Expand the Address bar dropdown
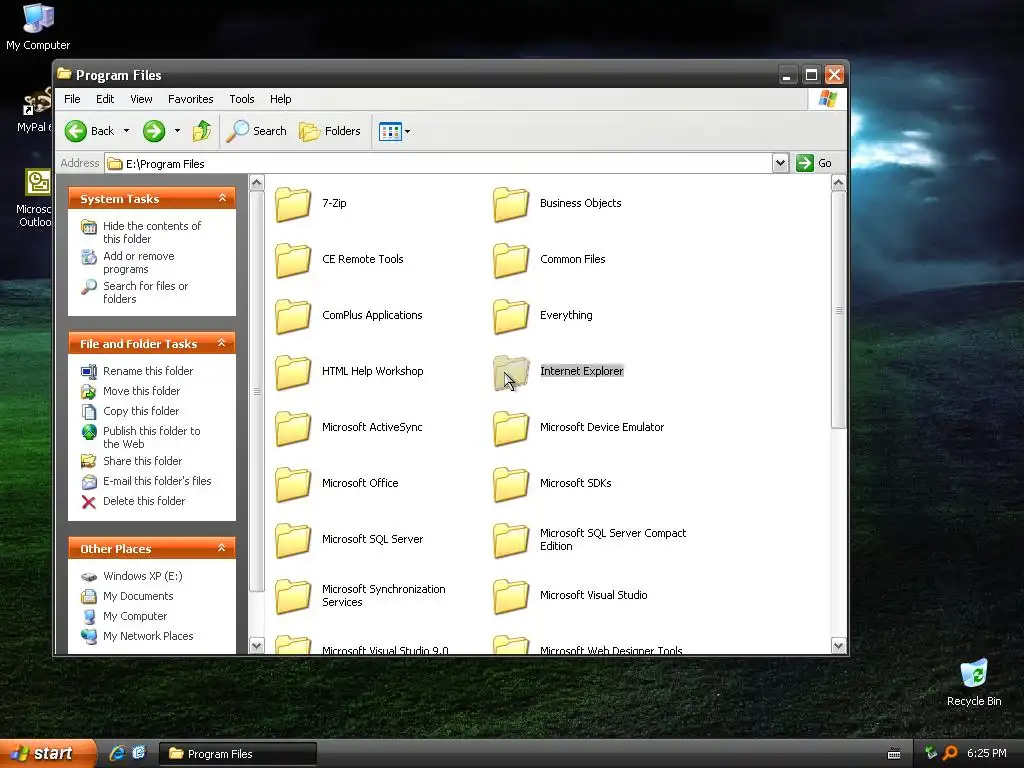The height and width of the screenshot is (768, 1024). (x=780, y=163)
